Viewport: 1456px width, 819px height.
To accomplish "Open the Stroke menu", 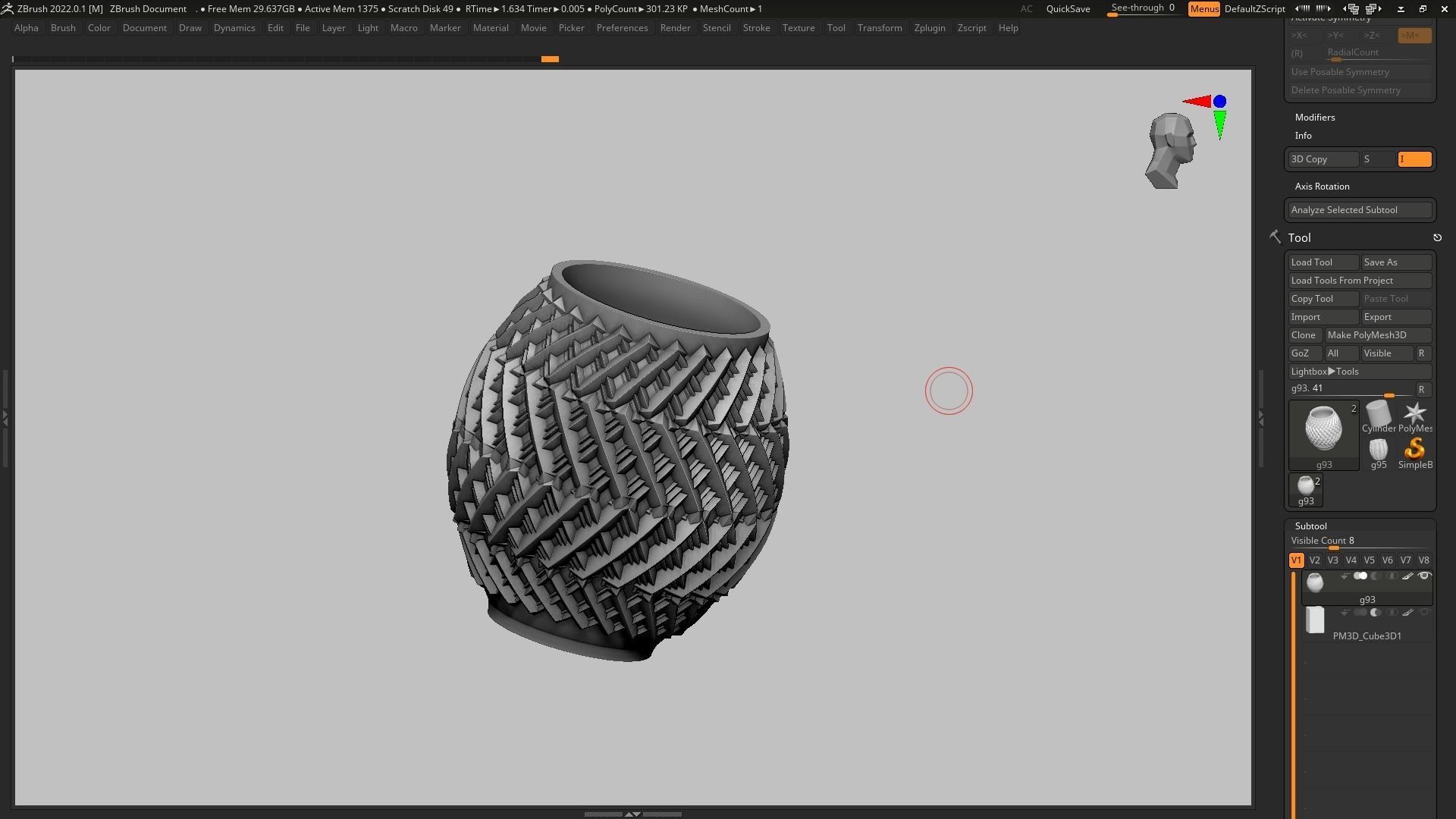I will point(756,28).
